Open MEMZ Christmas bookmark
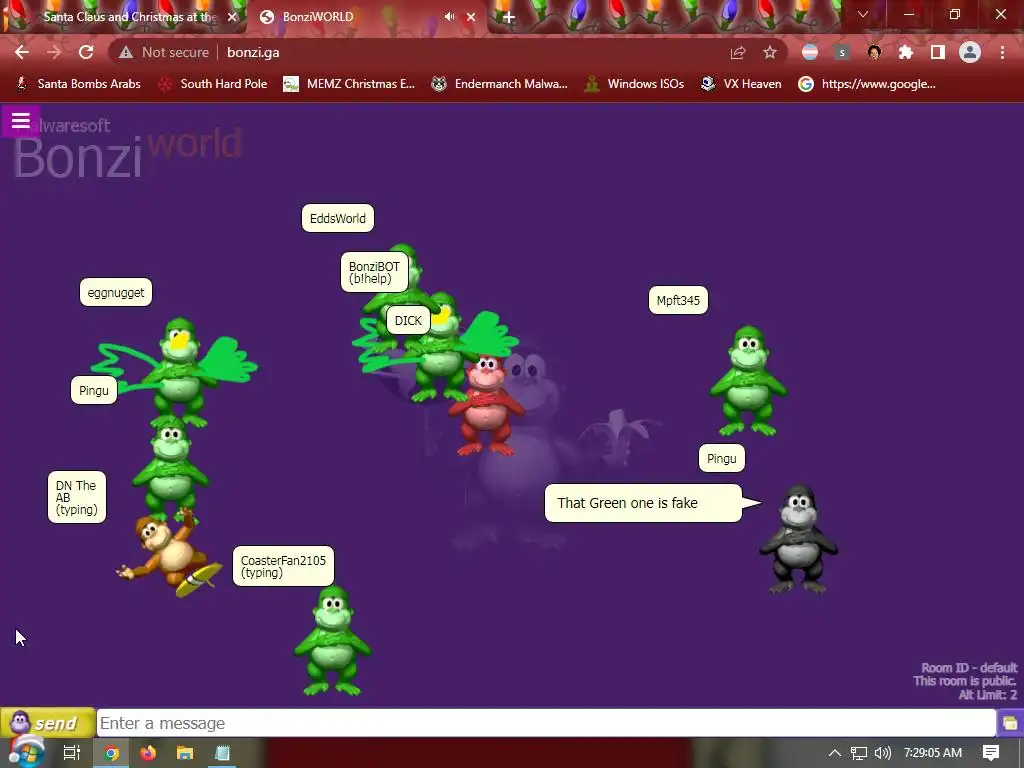Image resolution: width=1024 pixels, height=768 pixels. (x=349, y=84)
